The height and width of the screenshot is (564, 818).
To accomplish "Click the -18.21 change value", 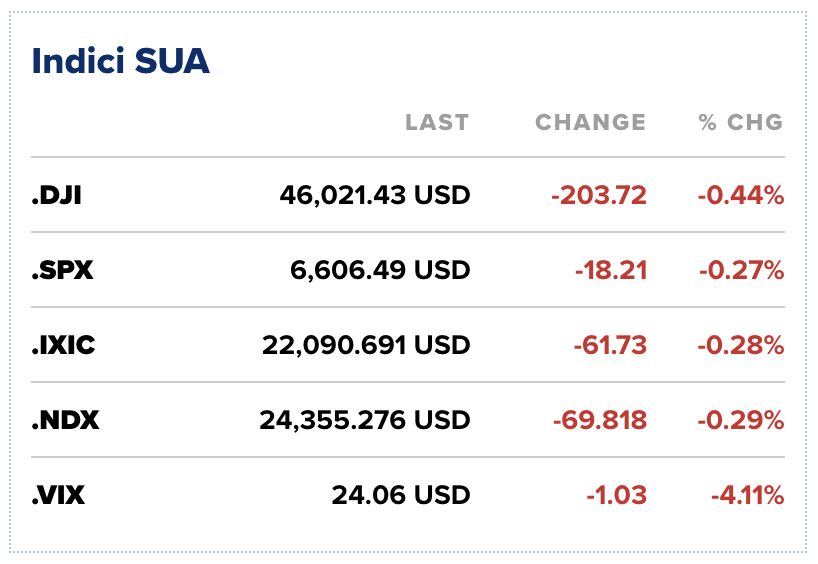I will click(x=610, y=270).
